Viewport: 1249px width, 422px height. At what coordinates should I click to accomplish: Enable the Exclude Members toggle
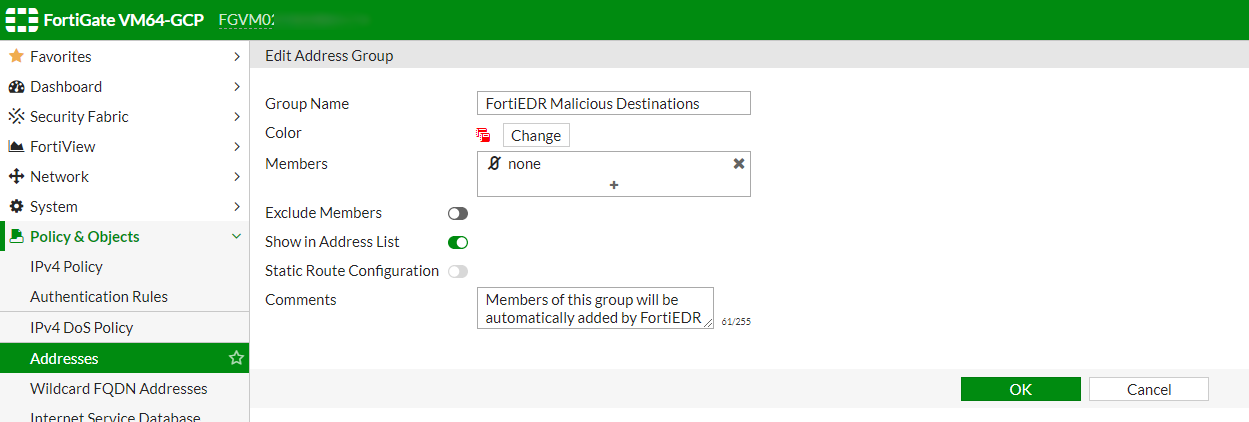(x=458, y=213)
